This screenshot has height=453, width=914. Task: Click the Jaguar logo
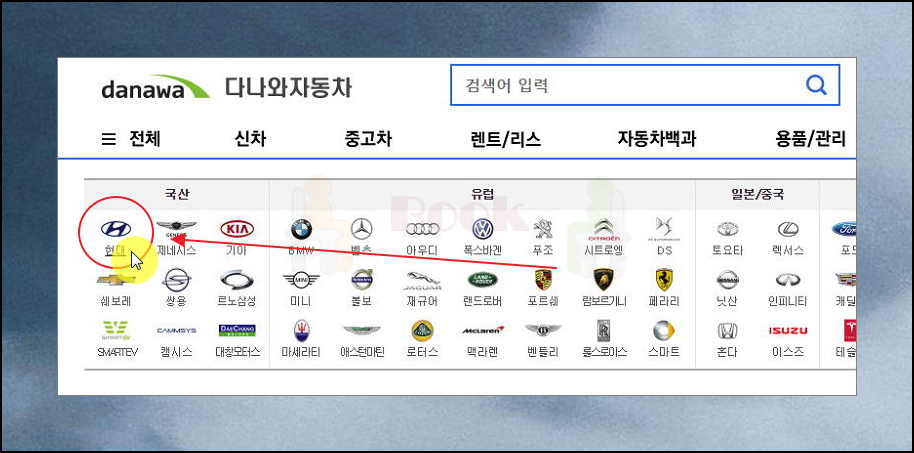pyautogui.click(x=422, y=280)
